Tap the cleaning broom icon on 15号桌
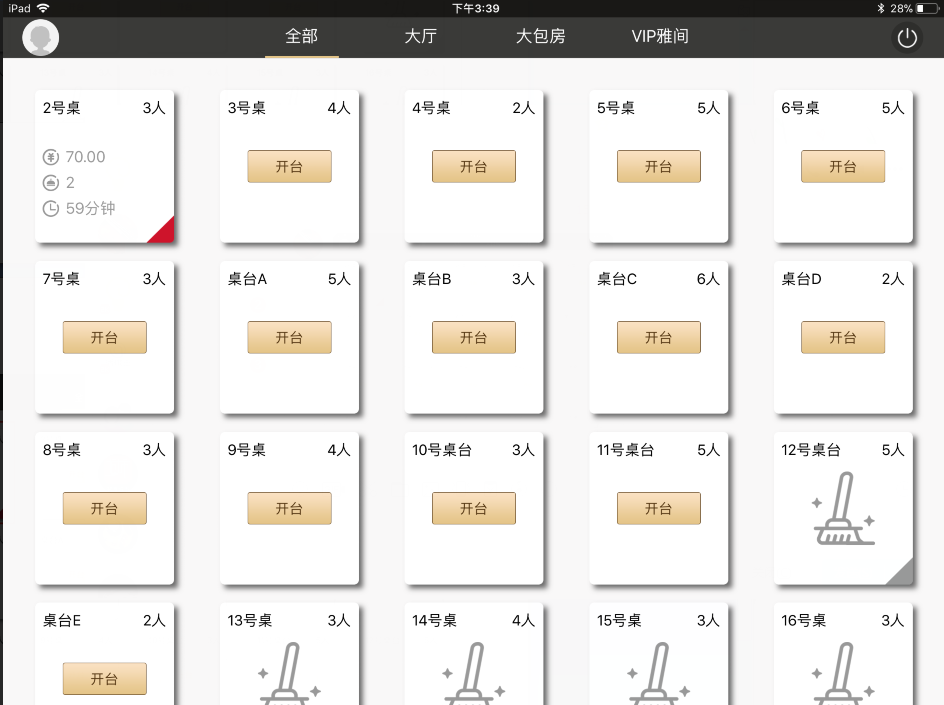 coord(659,673)
